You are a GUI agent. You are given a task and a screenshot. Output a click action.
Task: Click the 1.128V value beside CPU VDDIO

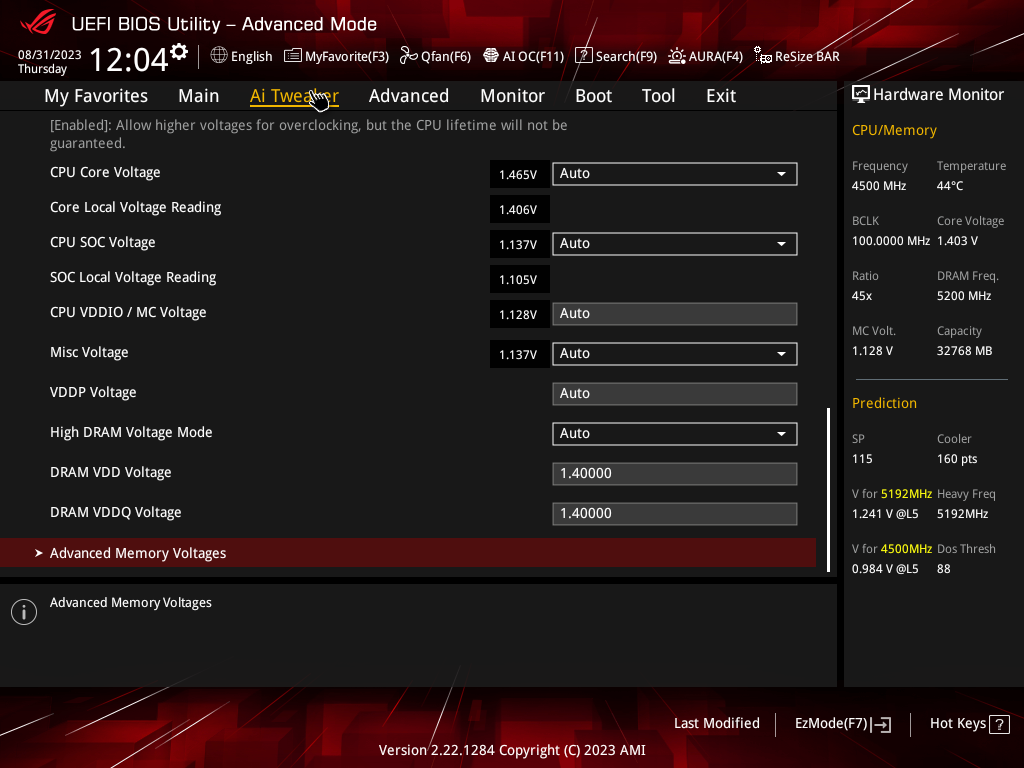pyautogui.click(x=519, y=315)
